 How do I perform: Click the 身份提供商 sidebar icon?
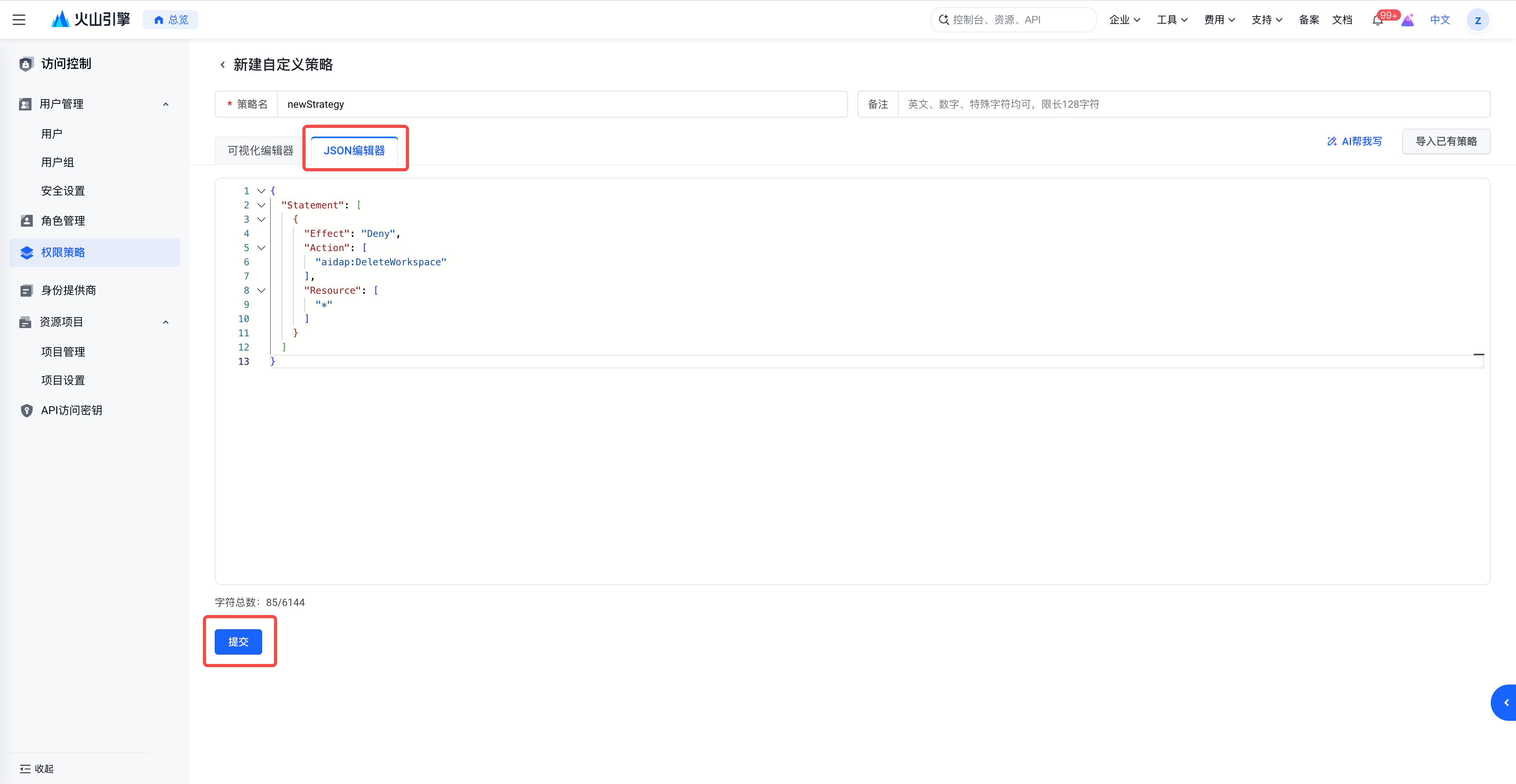tap(26, 290)
